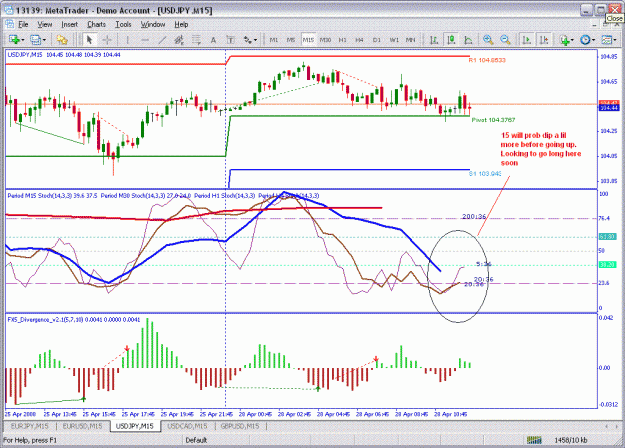Viewport: 625px width, 448px height.
Task: Click the Zoom Out magnifier
Action: [505, 40]
